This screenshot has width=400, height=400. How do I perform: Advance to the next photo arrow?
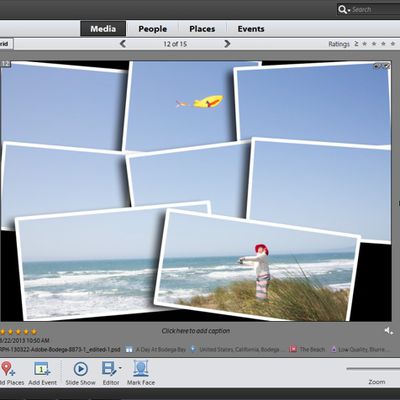[227, 44]
